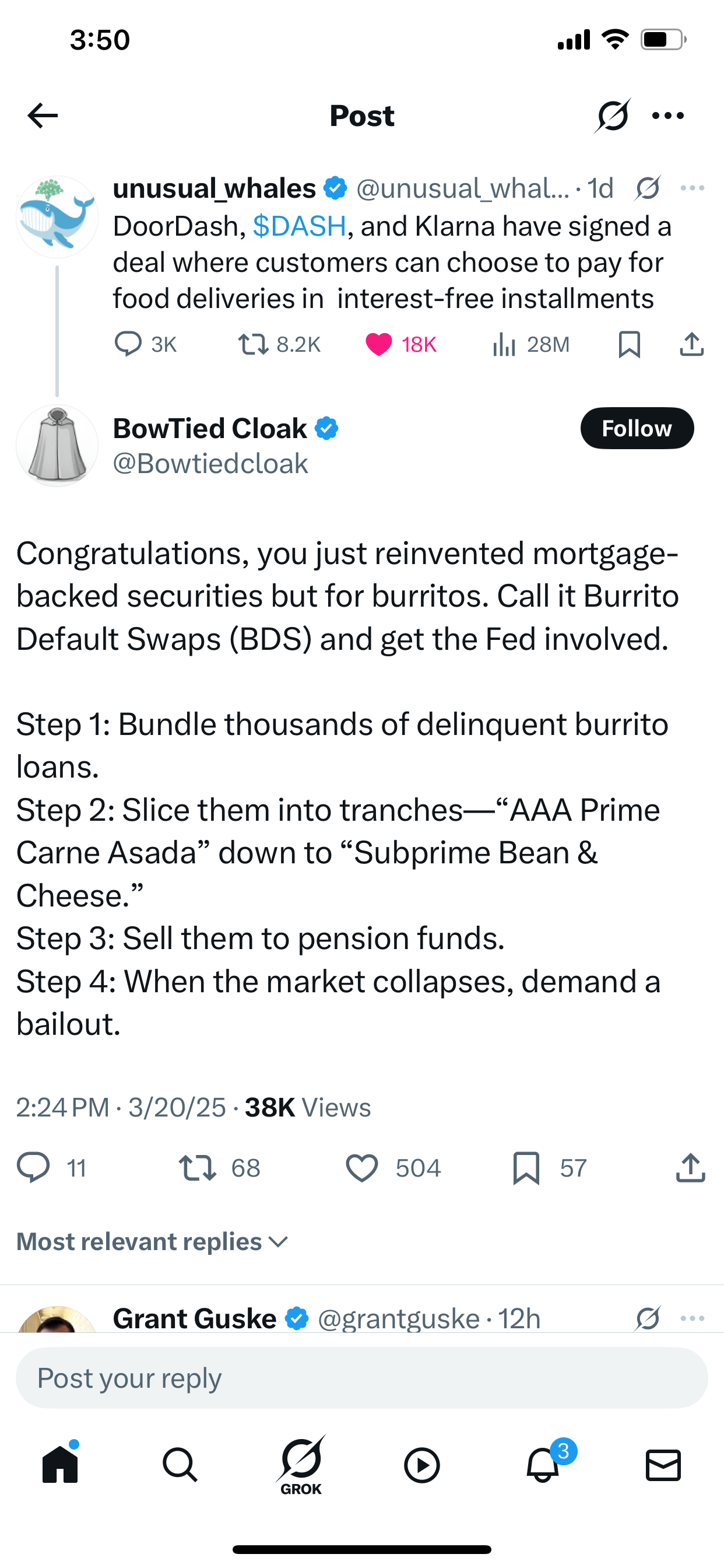Expand Most relevant replies sorting
Viewport: 724px width, 1568px height.
pyautogui.click(x=152, y=1242)
